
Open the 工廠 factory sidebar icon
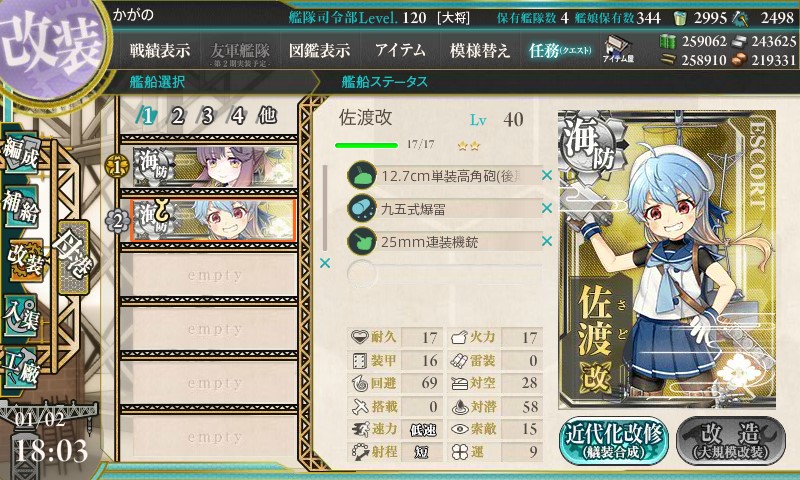coord(21,368)
